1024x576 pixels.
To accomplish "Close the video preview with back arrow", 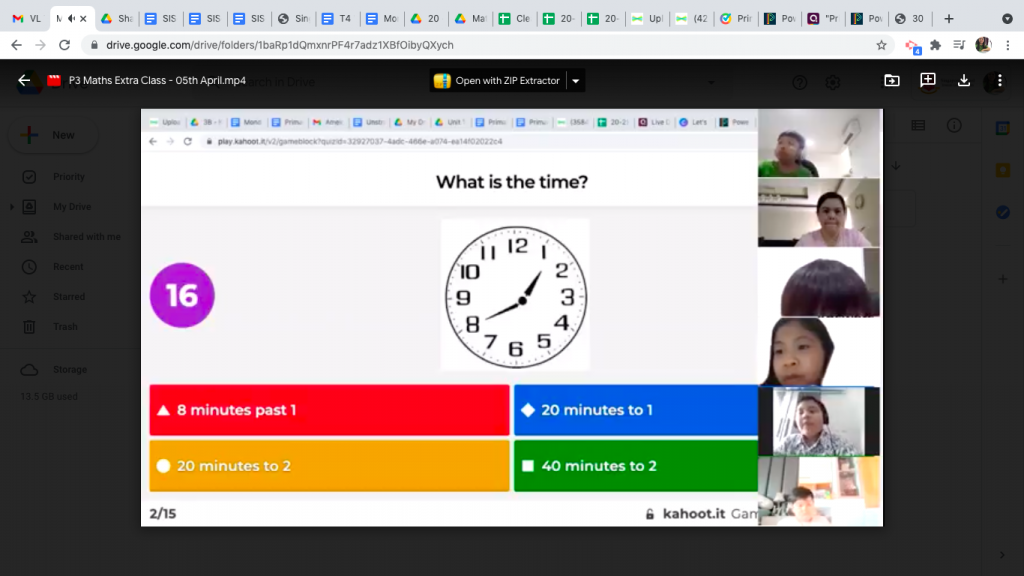I will [24, 81].
